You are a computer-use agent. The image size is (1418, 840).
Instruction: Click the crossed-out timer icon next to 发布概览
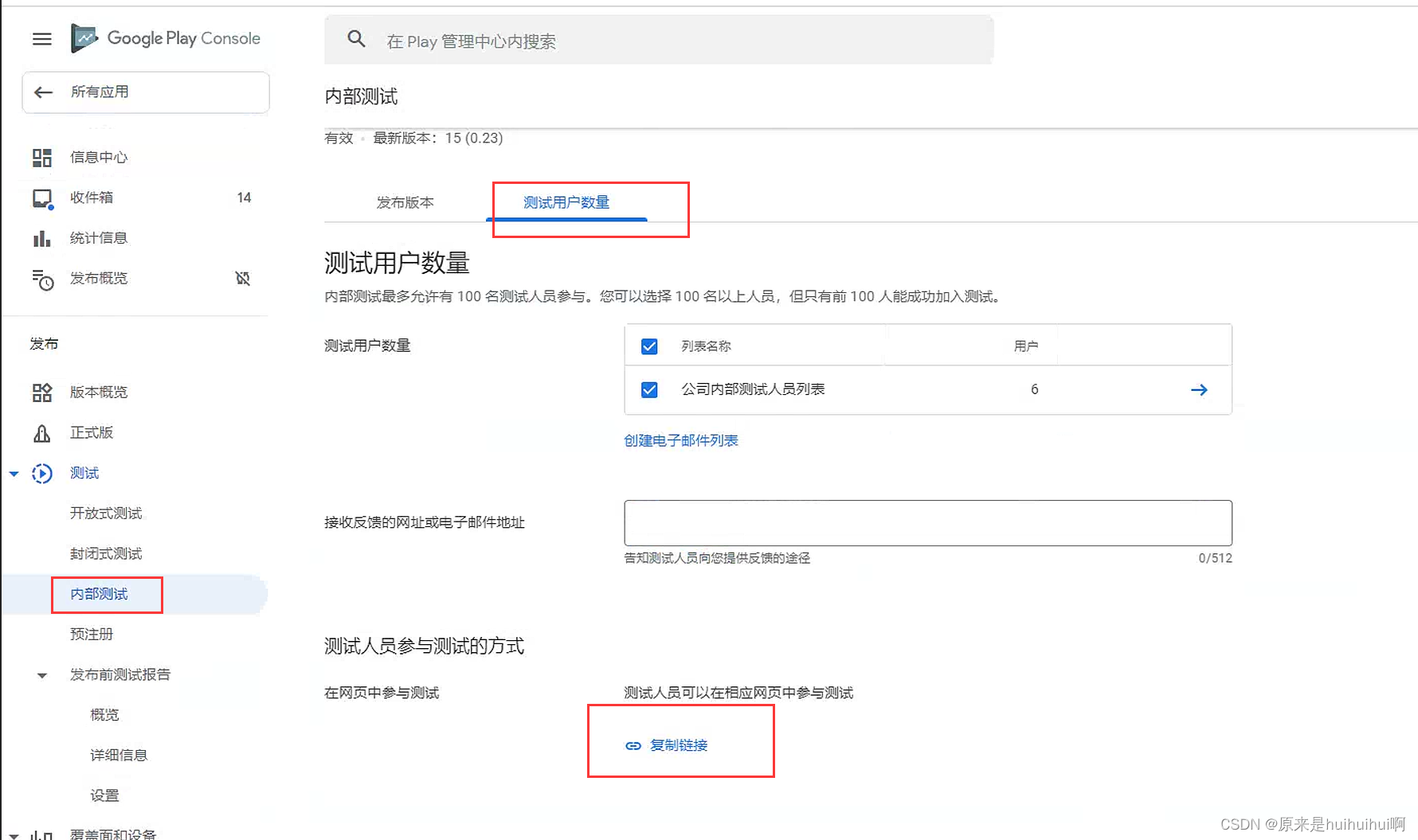pos(243,278)
